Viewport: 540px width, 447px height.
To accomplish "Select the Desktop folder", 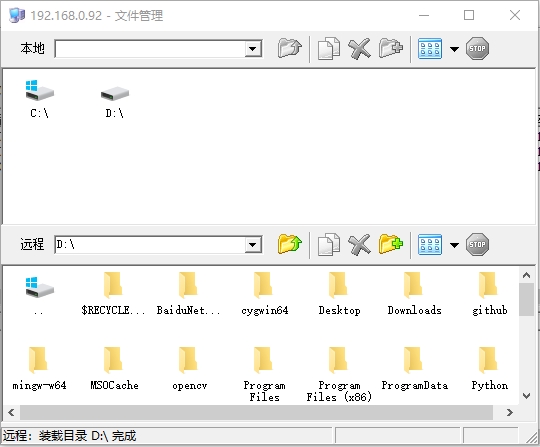I will (x=339, y=294).
